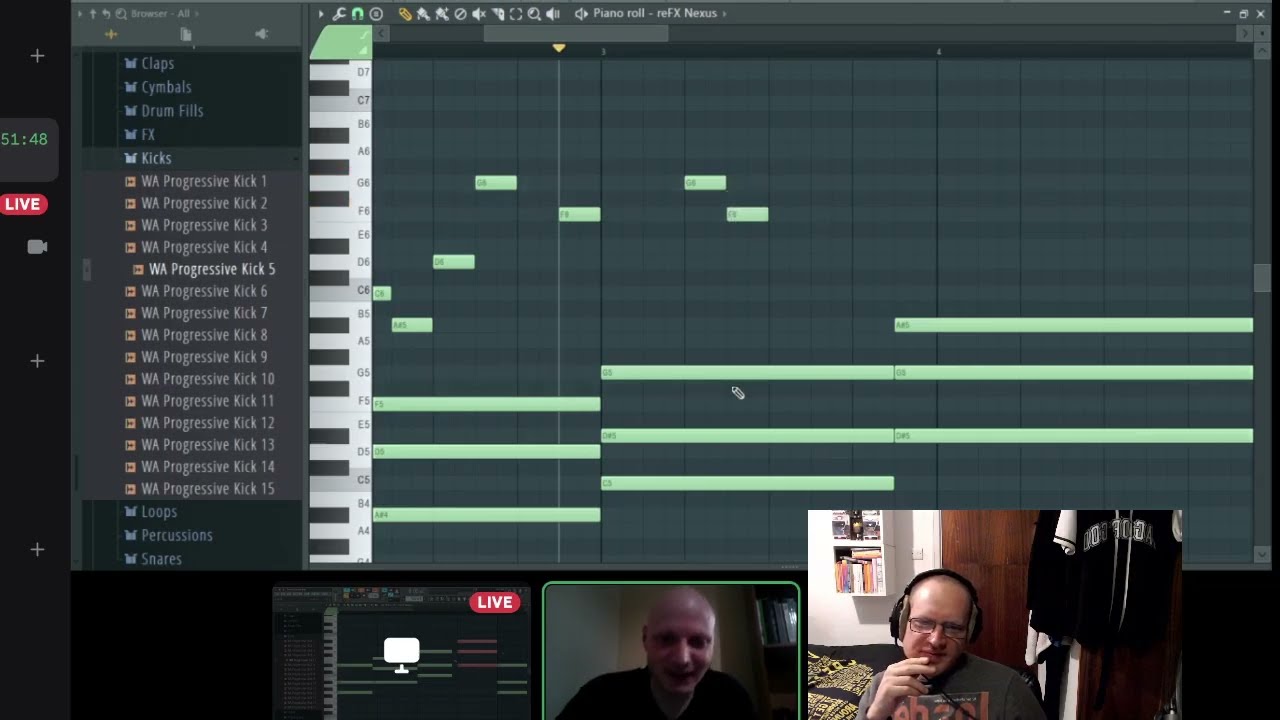The image size is (1280, 720).
Task: Open the LIVE screen-share thumbnail
Action: coord(402,653)
